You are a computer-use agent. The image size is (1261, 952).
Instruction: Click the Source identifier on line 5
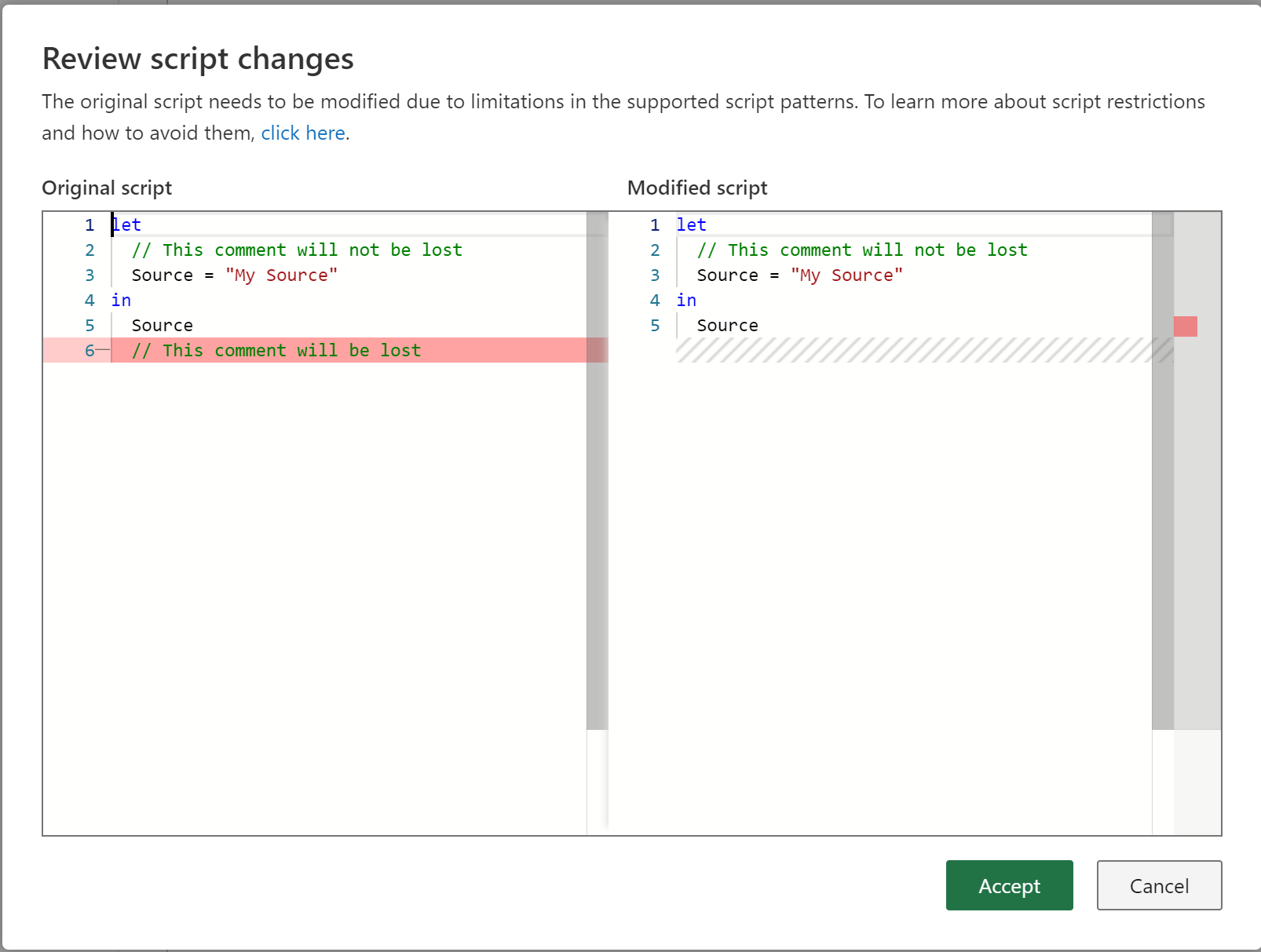161,325
